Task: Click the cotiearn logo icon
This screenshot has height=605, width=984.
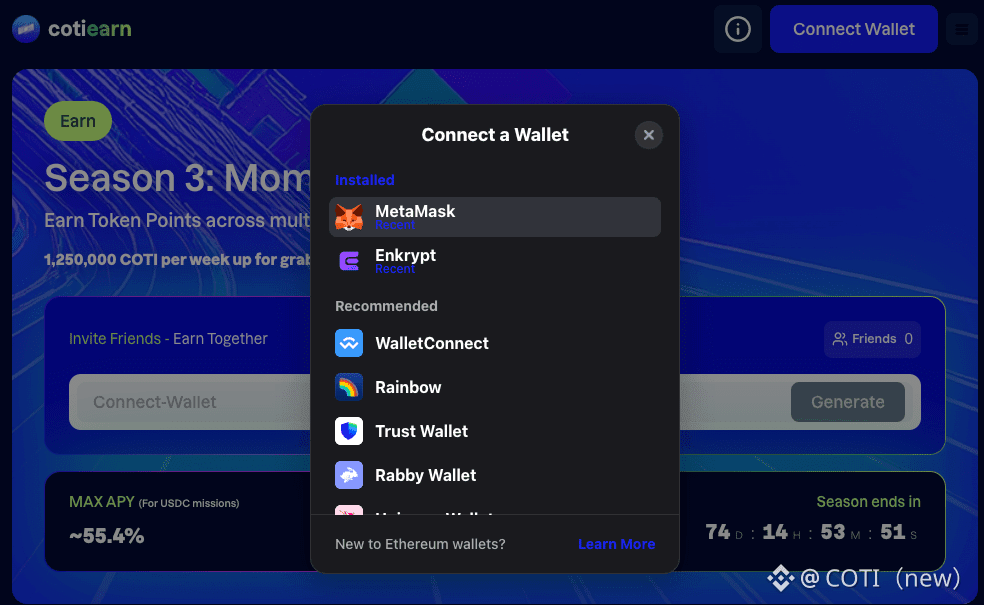Action: 26,29
